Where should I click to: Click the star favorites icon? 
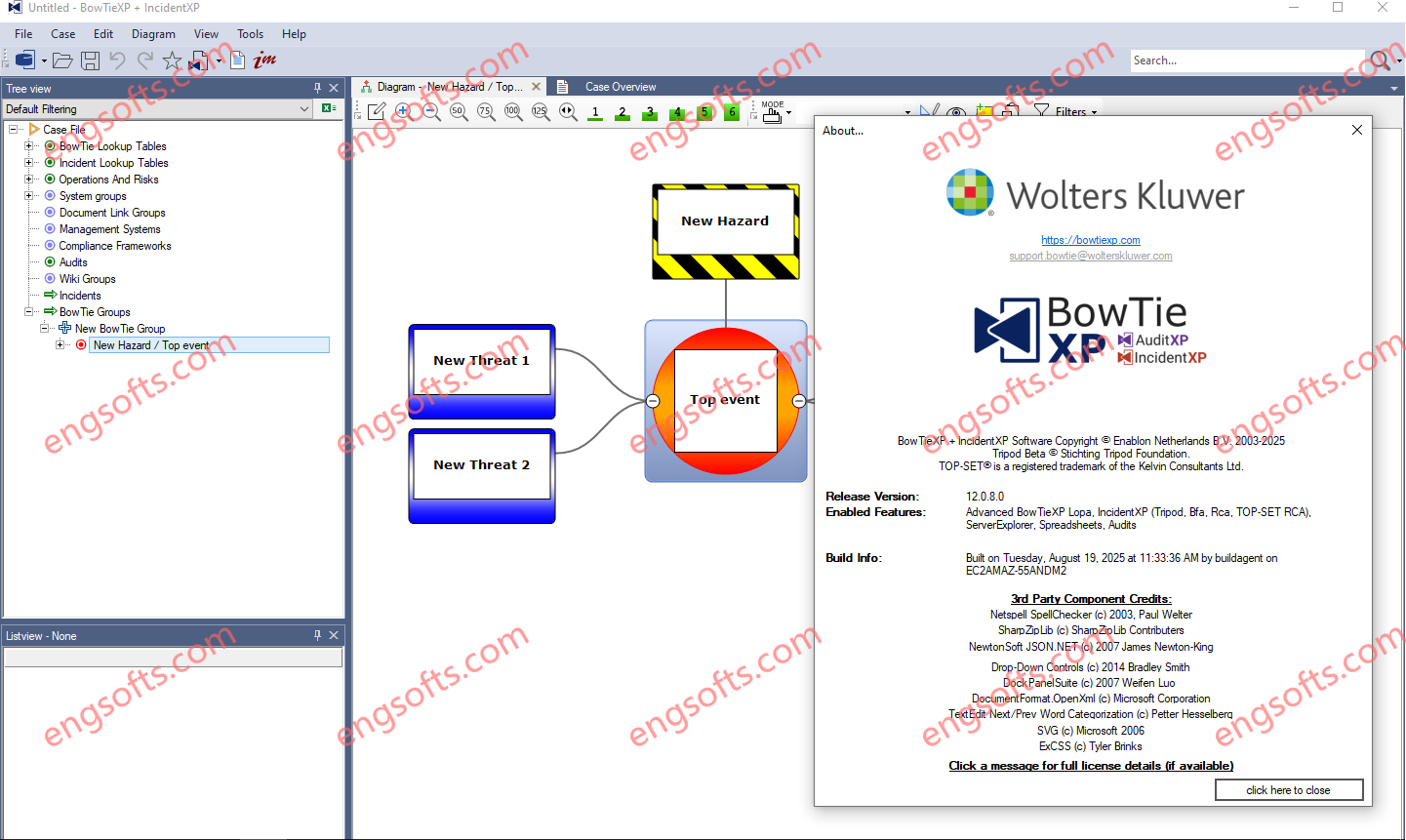pyautogui.click(x=172, y=60)
